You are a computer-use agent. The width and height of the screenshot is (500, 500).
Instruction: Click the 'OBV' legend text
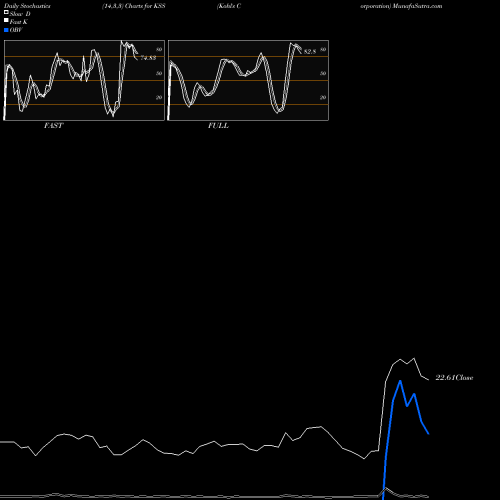click(x=16, y=30)
